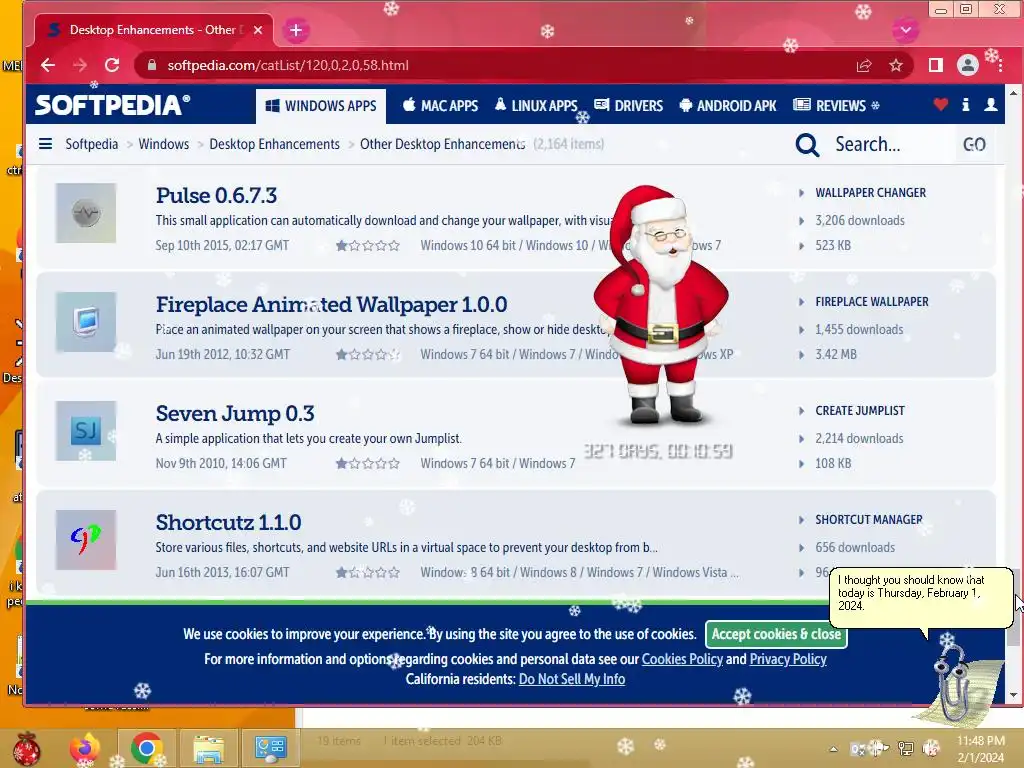
Task: Click the '2,214 downloads' text
Action: (x=859, y=439)
